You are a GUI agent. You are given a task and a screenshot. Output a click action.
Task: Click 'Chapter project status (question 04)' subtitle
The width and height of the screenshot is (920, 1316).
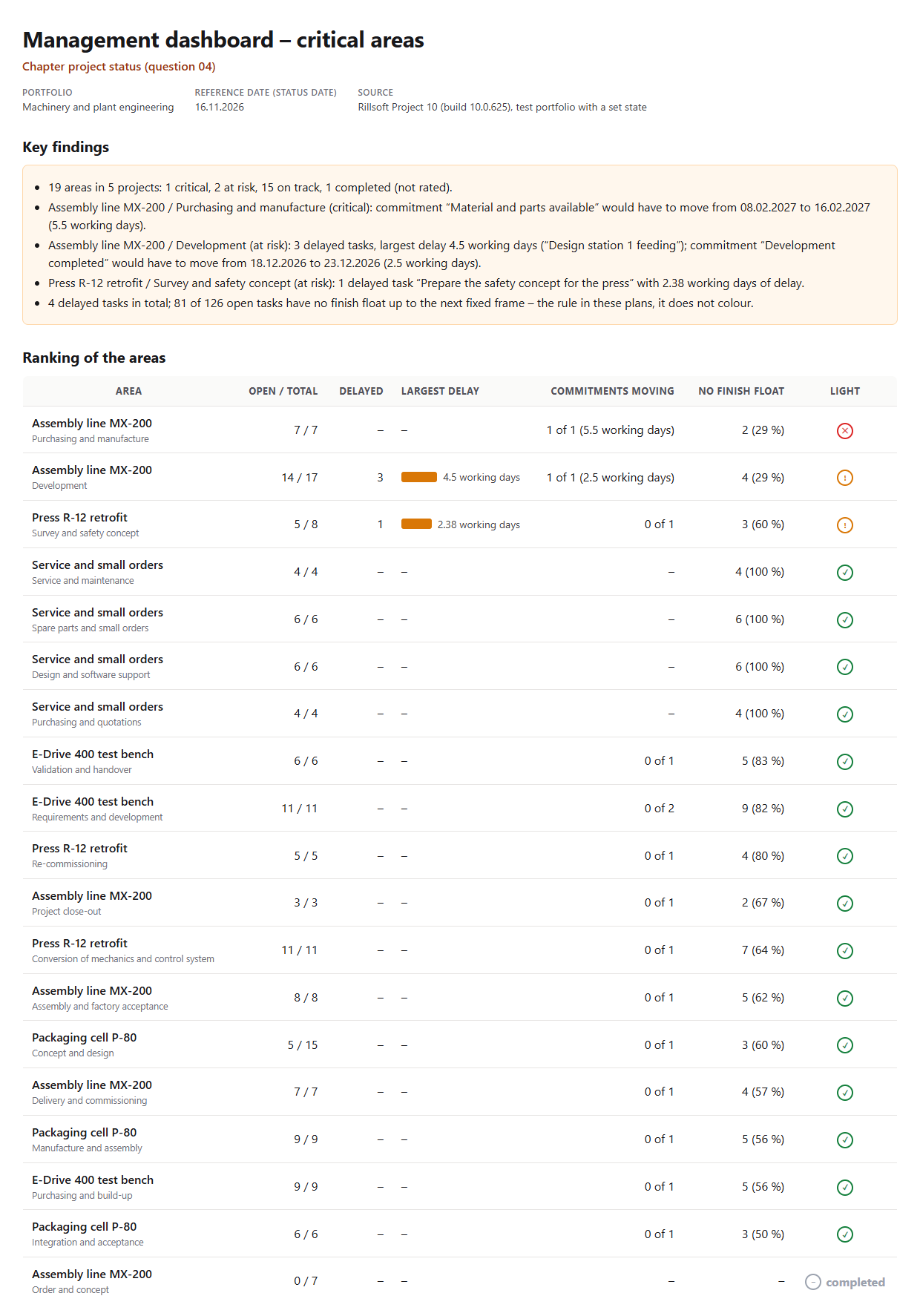(x=119, y=67)
